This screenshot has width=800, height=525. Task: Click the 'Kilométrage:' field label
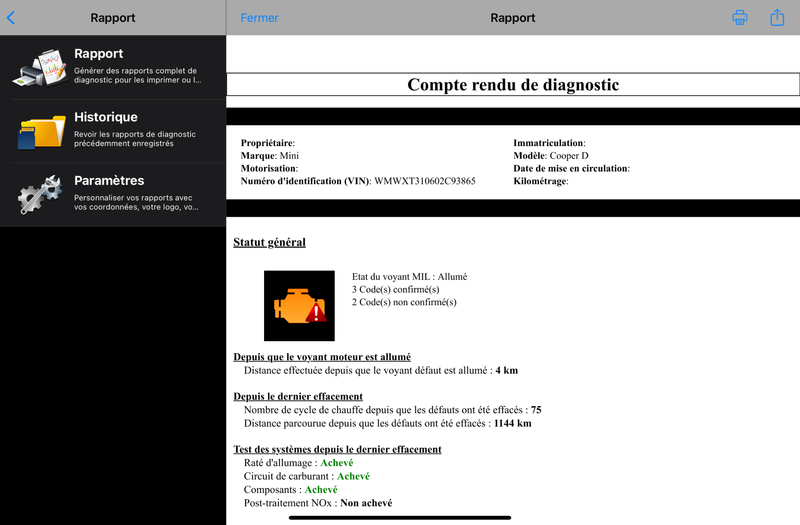pos(541,181)
